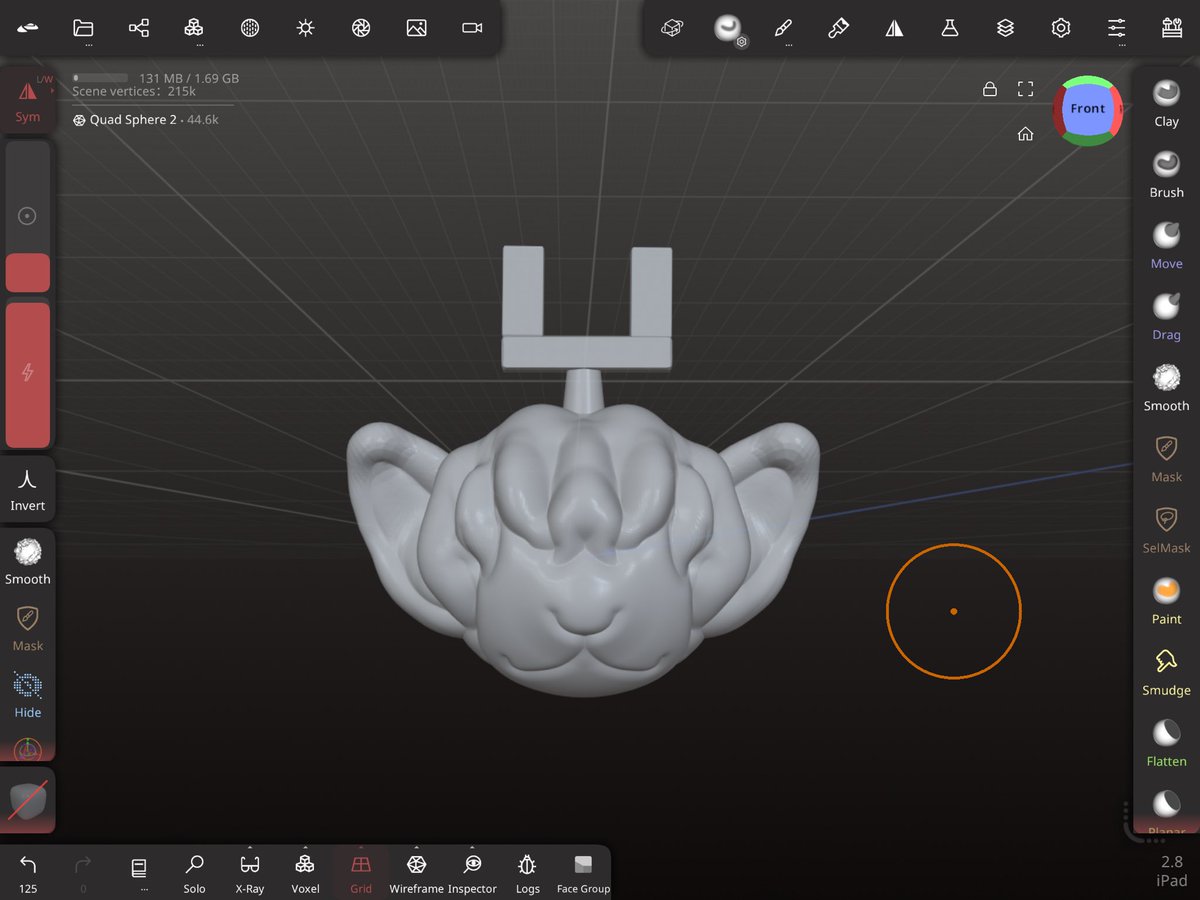Open the Layers stack menu
Image resolution: width=1200 pixels, height=900 pixels.
[x=1005, y=28]
